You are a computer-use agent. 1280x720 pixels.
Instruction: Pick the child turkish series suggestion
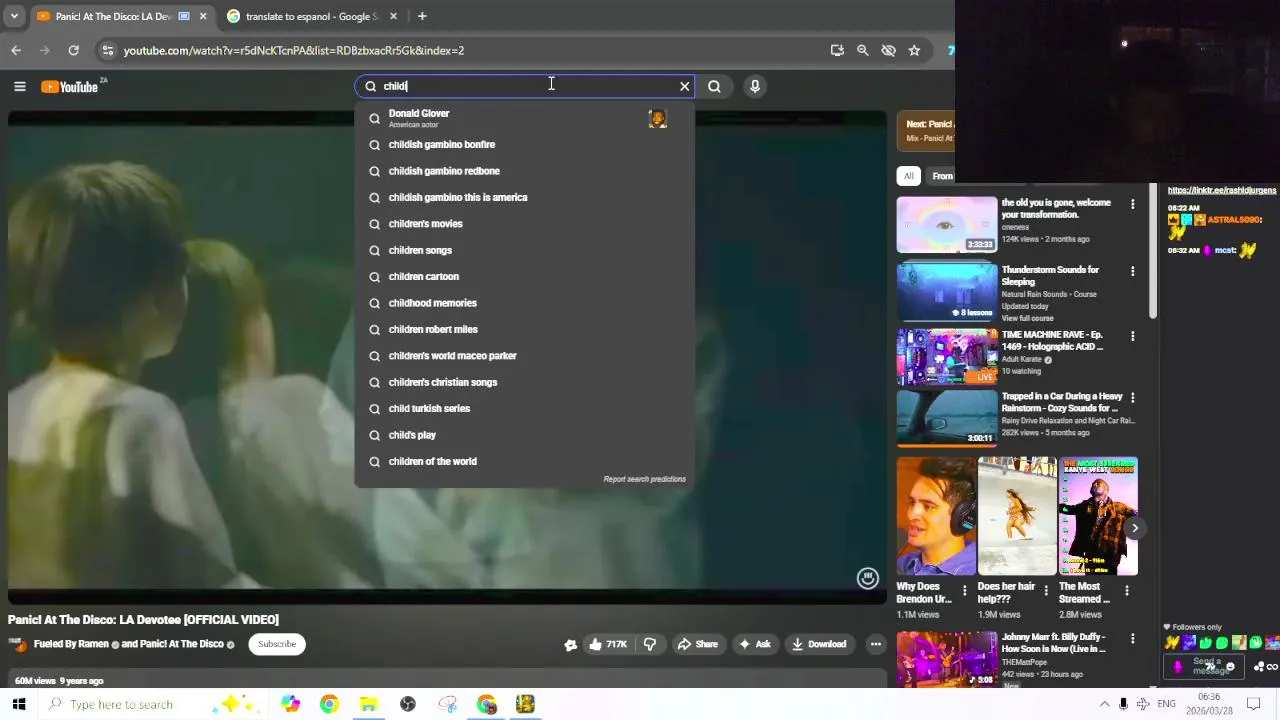click(x=524, y=409)
